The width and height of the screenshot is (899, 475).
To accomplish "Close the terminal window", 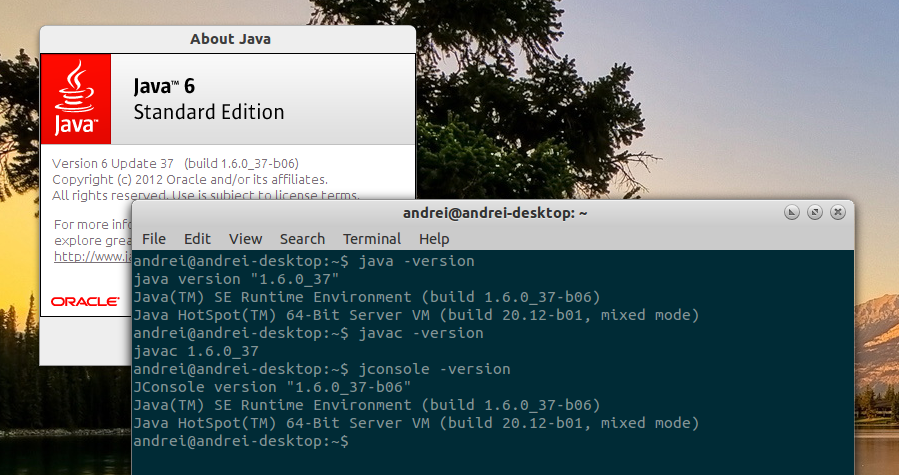I will pyautogui.click(x=838, y=212).
